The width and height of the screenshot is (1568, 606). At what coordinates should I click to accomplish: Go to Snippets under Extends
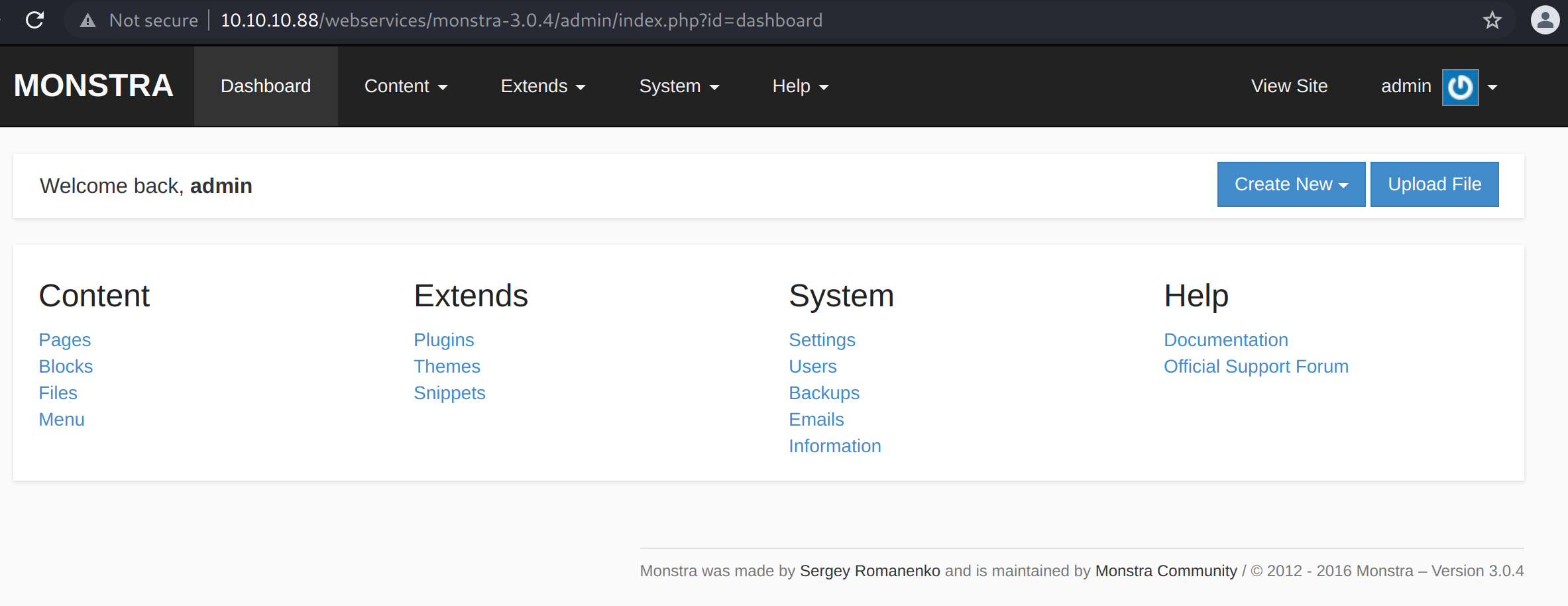tap(450, 393)
